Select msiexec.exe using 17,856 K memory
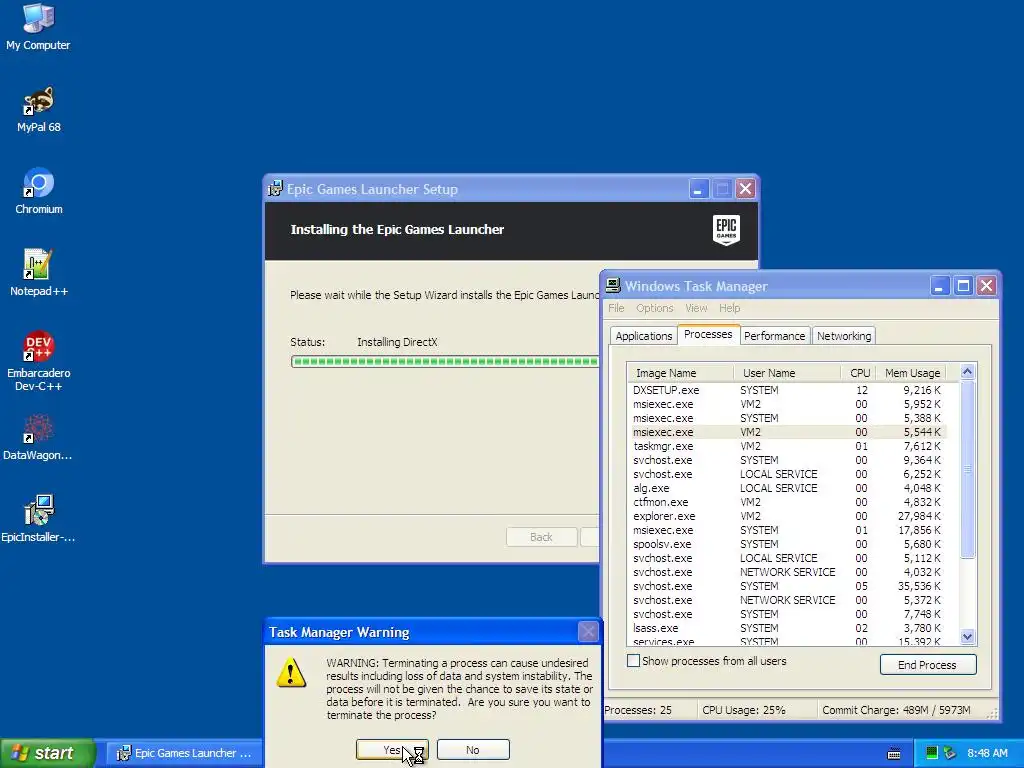1024x768 pixels. (787, 530)
